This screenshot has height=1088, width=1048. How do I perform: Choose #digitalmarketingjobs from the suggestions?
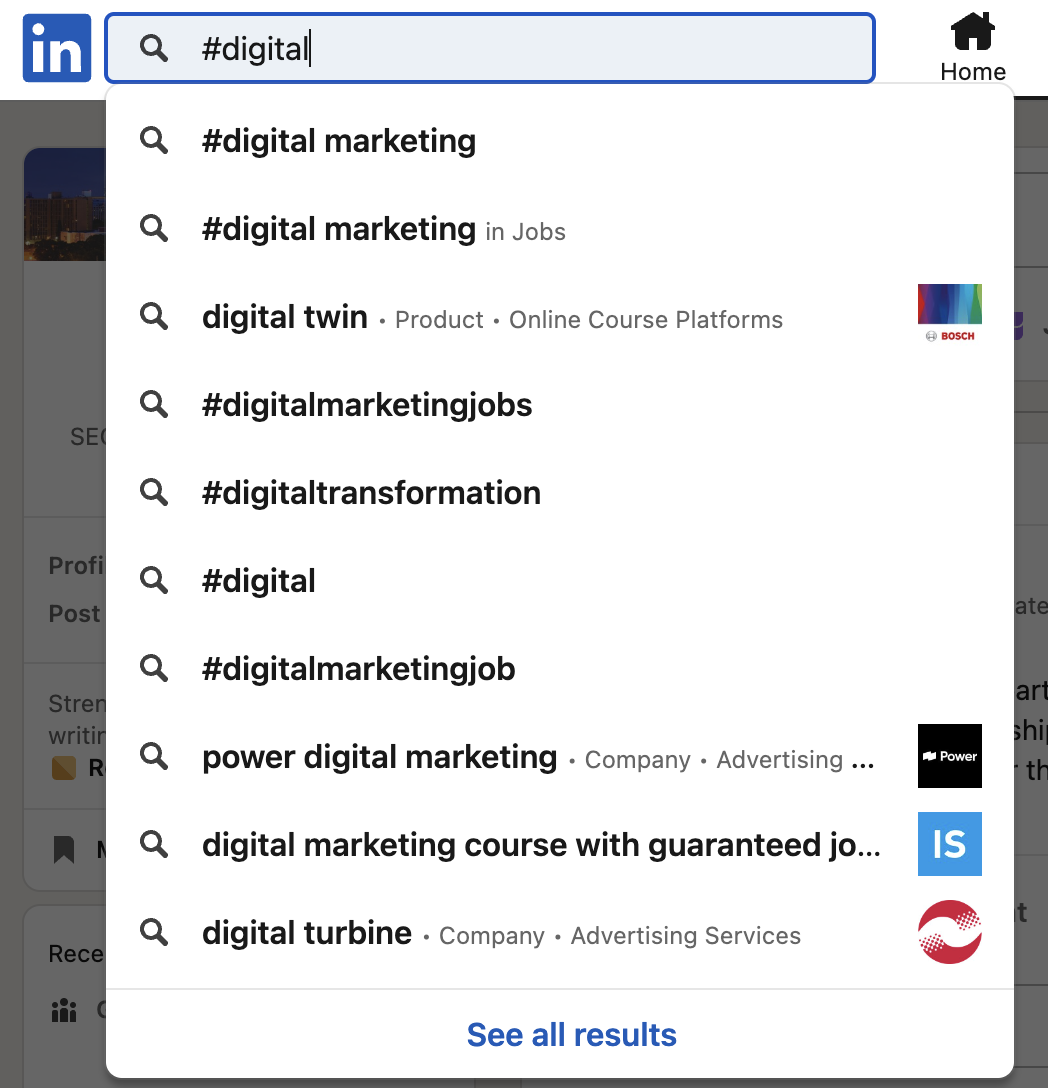[366, 404]
